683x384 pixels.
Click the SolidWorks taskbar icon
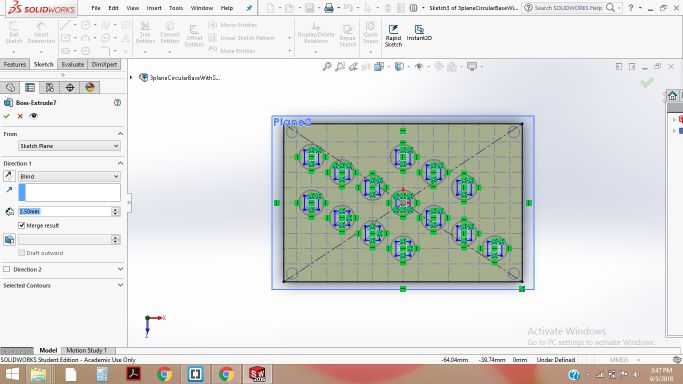pos(257,374)
